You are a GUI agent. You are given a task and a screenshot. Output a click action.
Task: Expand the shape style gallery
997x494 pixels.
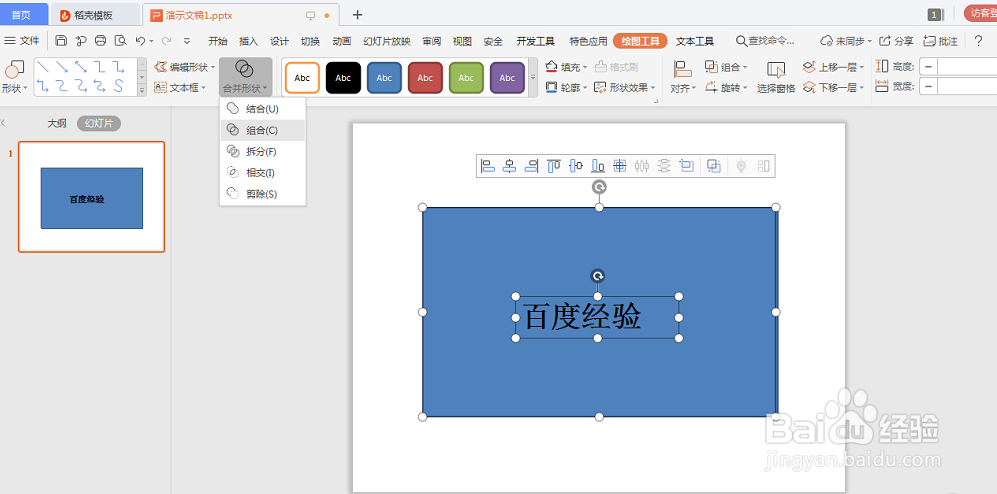(533, 77)
